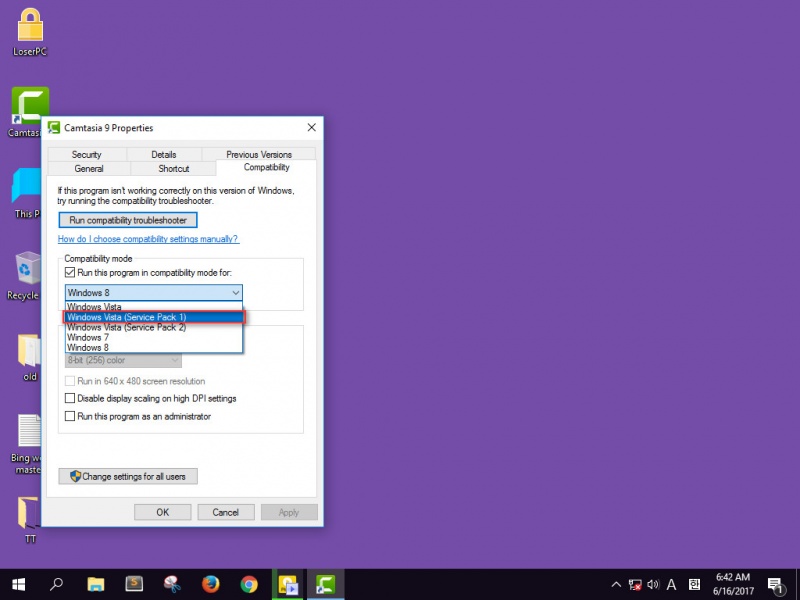
Task: Click the Camtasia icon in Properties title bar
Action: pyautogui.click(x=54, y=128)
